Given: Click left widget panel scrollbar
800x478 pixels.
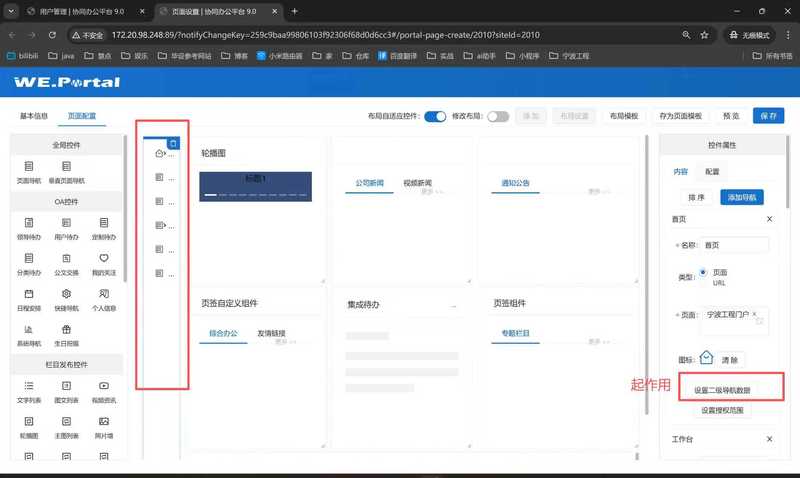Looking at the screenshot, I should pos(125,208).
